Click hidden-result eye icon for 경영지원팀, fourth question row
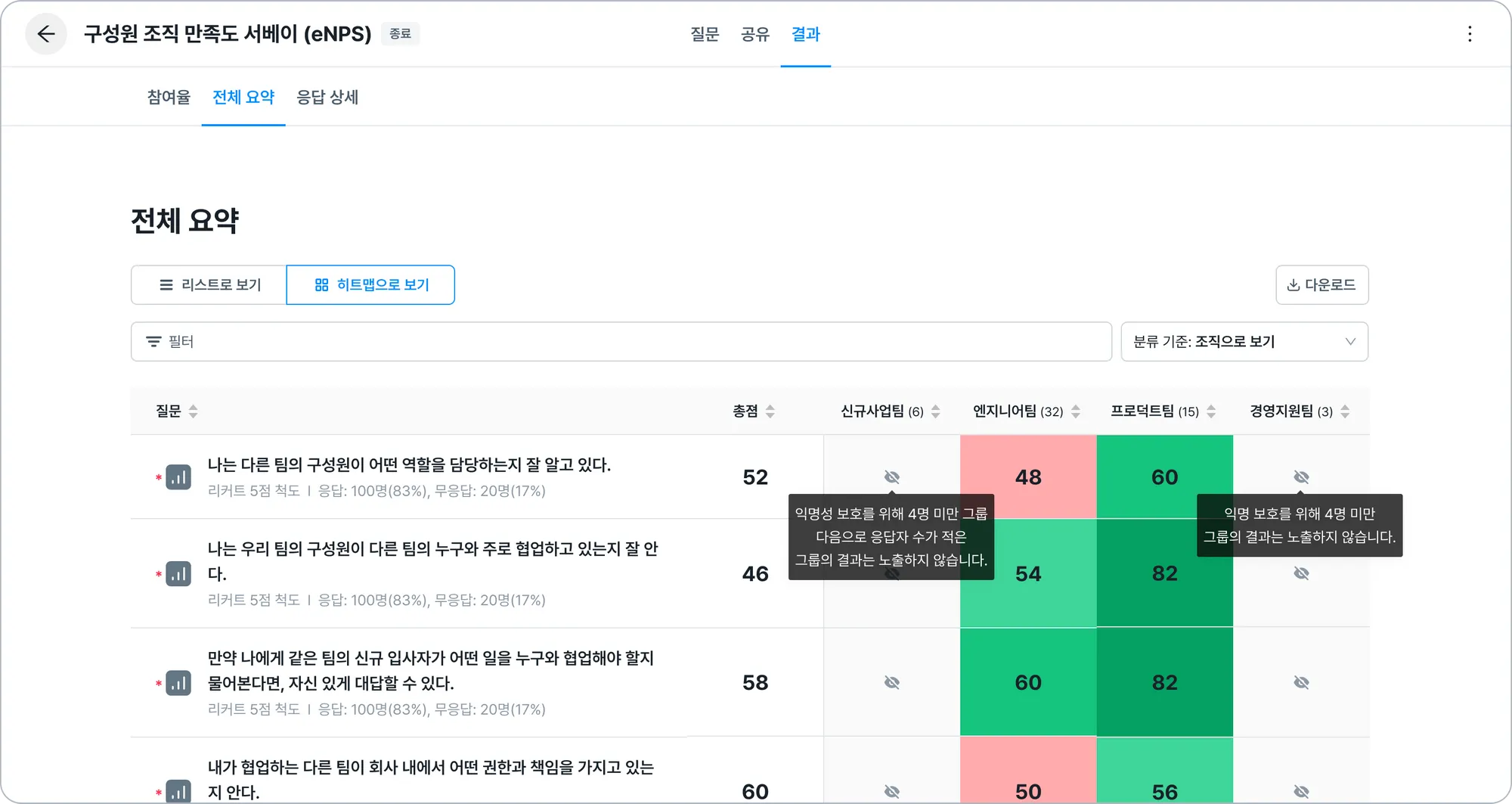 (x=1301, y=791)
